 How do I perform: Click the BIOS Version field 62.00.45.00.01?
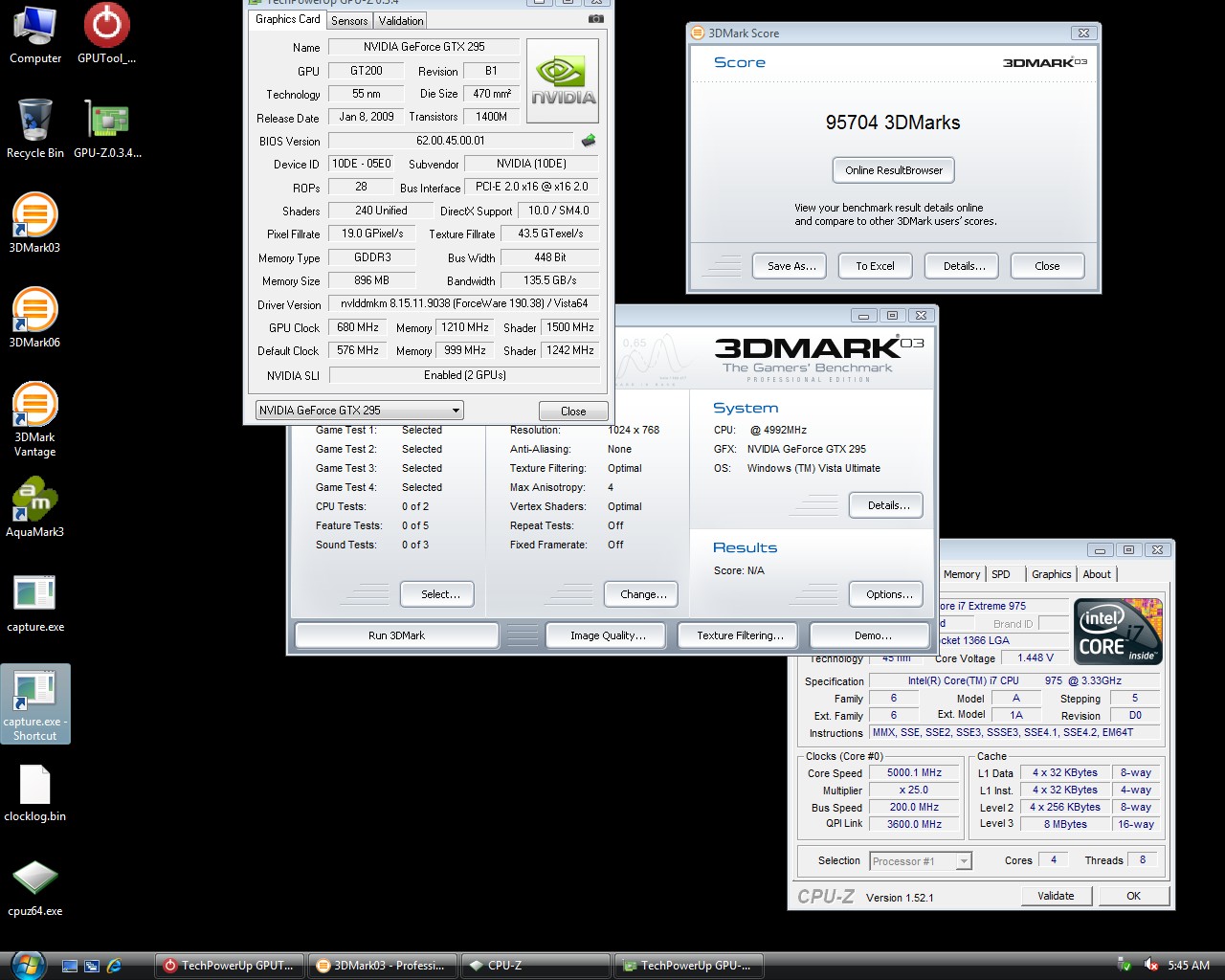coord(451,141)
